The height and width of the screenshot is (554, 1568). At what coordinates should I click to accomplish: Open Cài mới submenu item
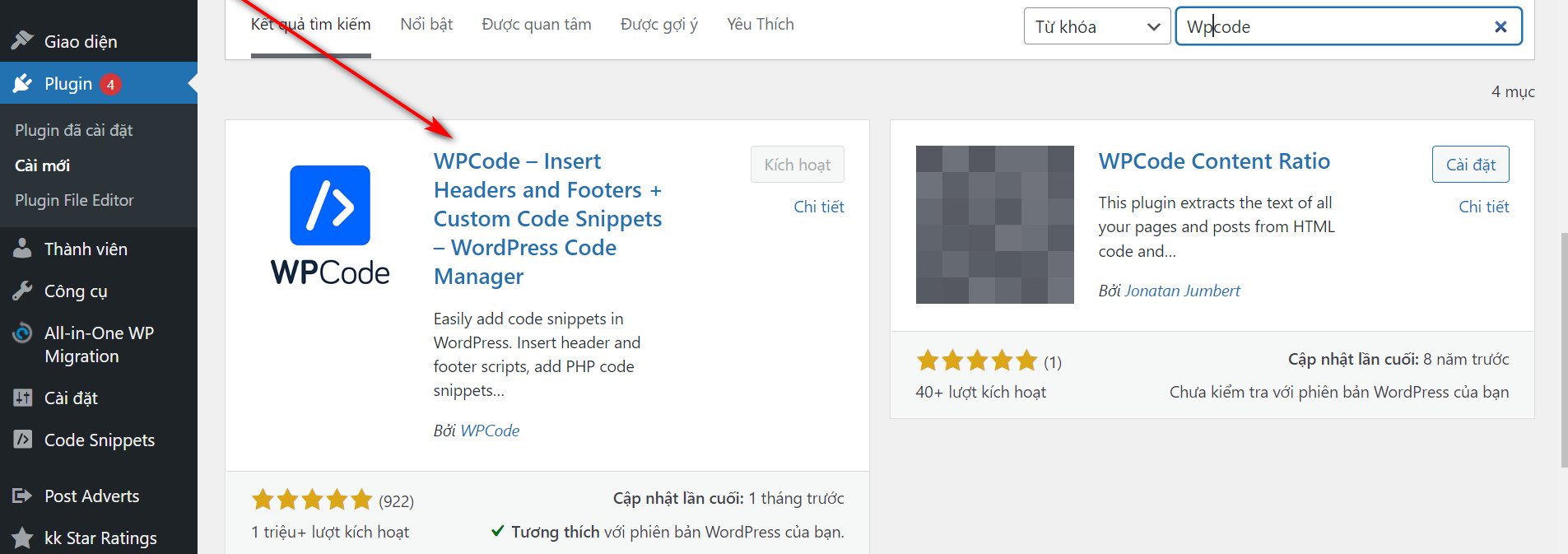[x=43, y=165]
